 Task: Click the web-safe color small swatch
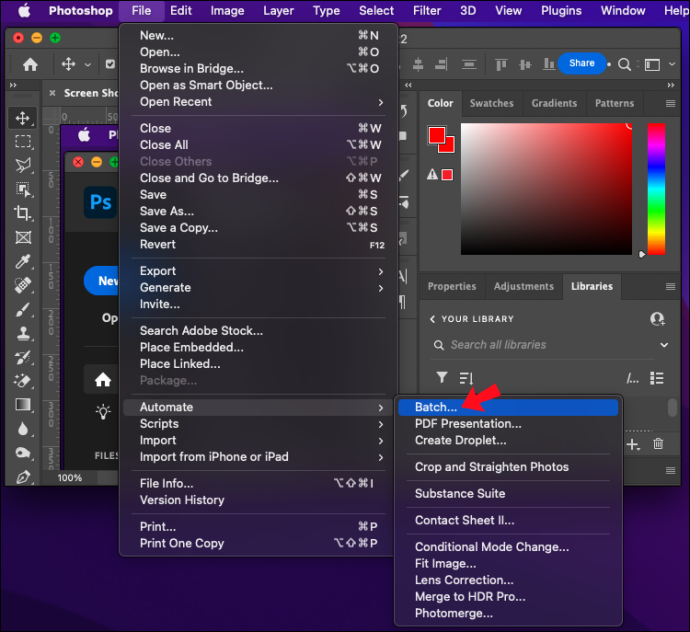point(447,175)
